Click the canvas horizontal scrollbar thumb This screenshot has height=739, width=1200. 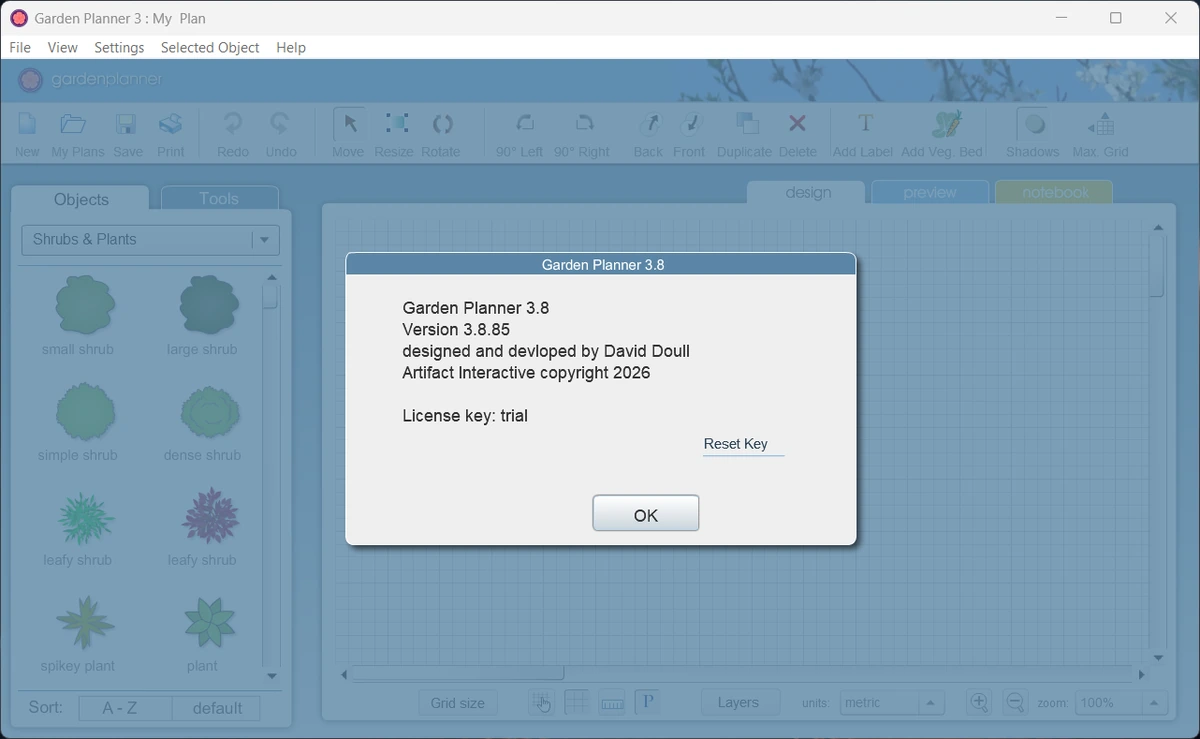(458, 674)
